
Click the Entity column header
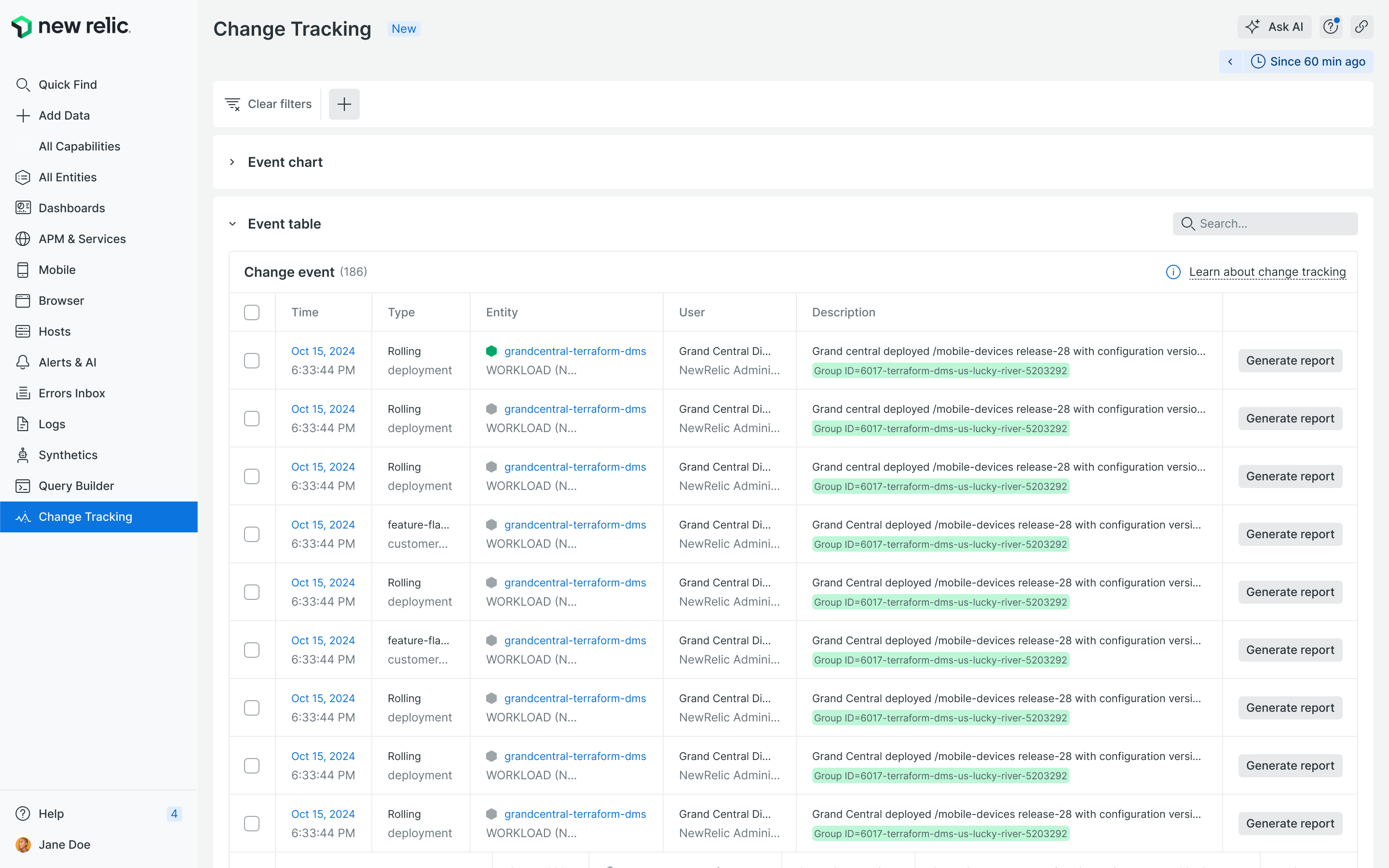(x=501, y=313)
